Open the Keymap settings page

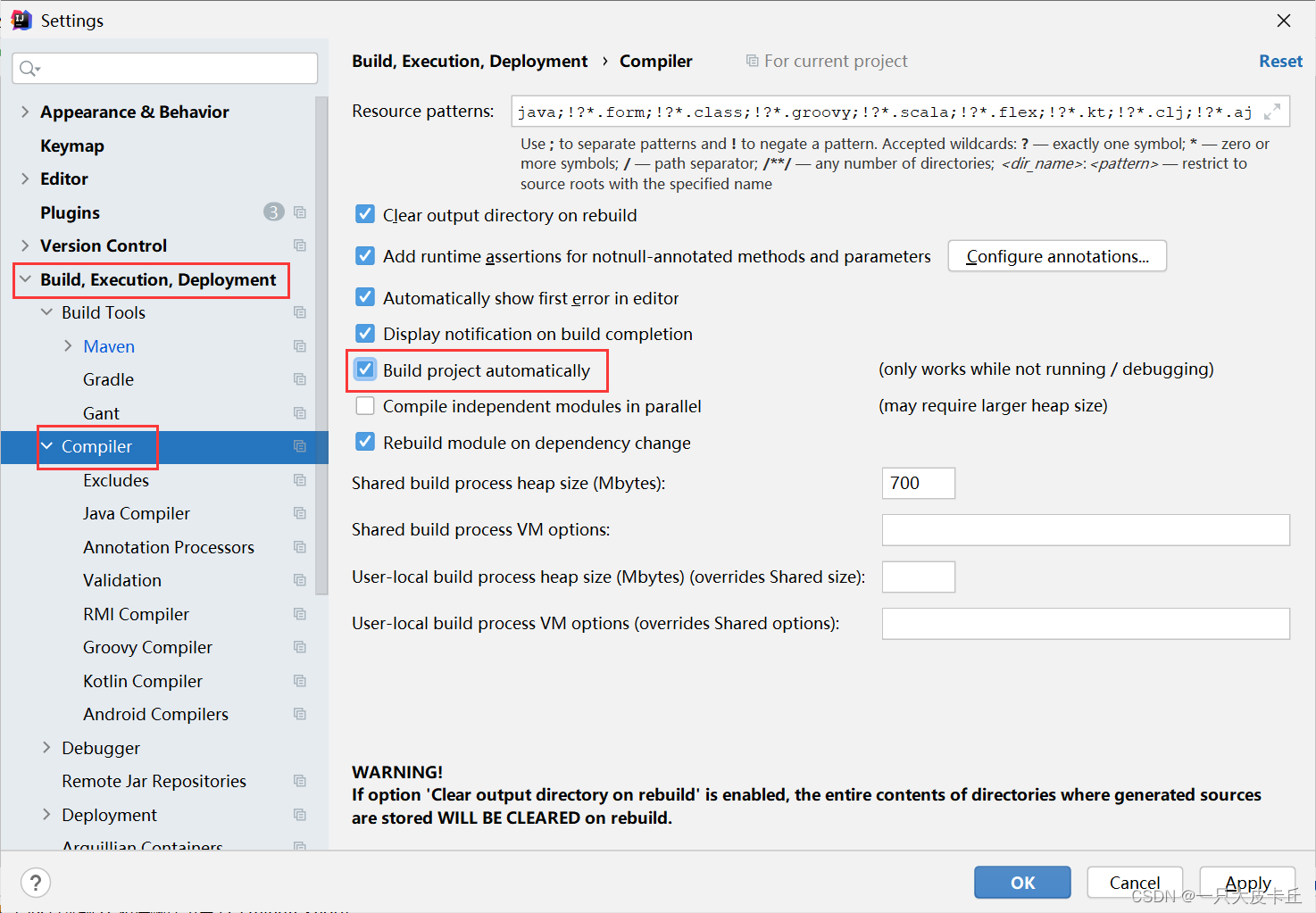coord(72,145)
